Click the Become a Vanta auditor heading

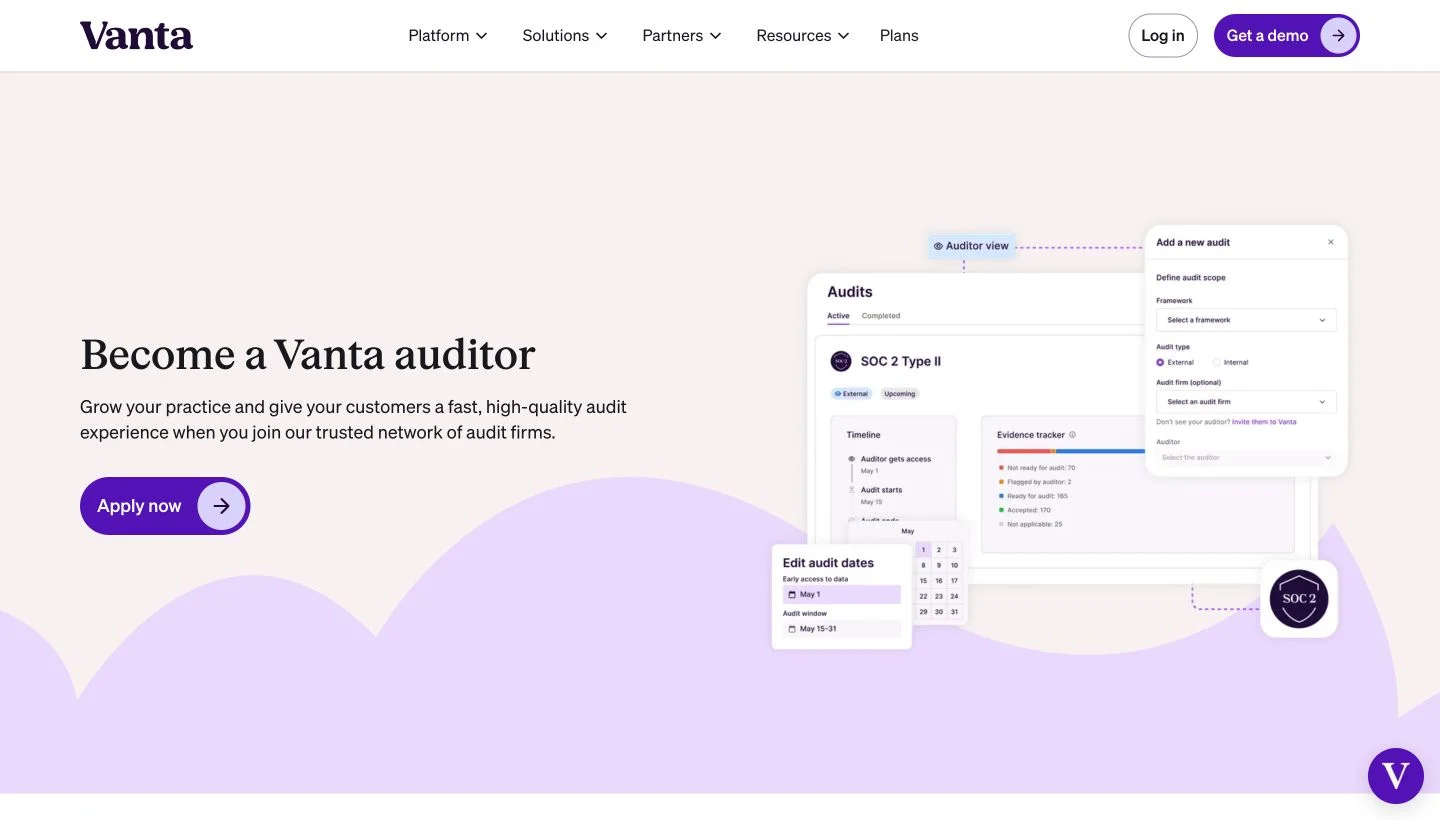(x=308, y=355)
